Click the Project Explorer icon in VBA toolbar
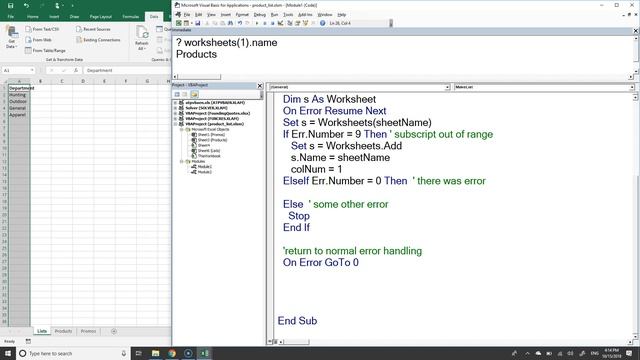Screen dimensions: 640x360 pos(290,23)
